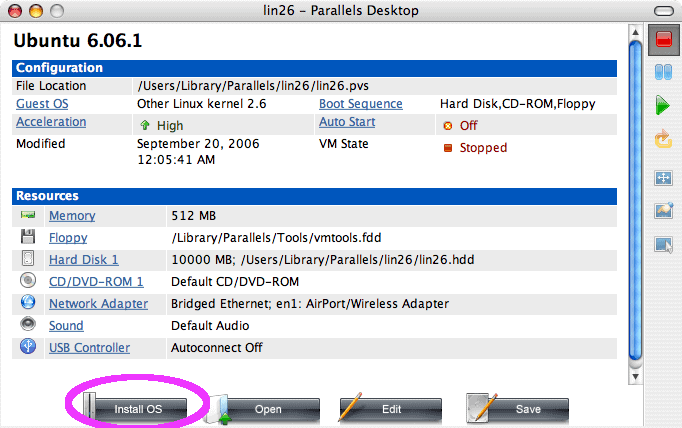Click the Boot Sequence link
Image resolution: width=682 pixels, height=428 pixels.
point(360,104)
